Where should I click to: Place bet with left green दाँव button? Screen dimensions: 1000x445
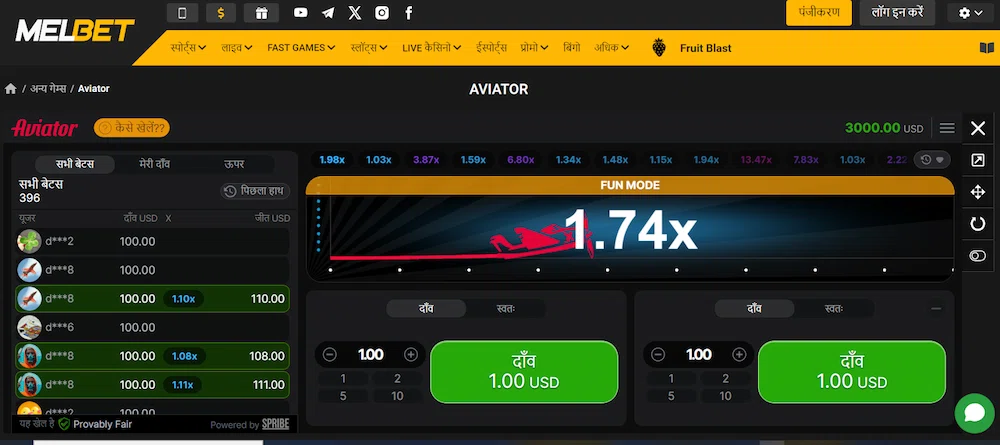click(x=524, y=372)
